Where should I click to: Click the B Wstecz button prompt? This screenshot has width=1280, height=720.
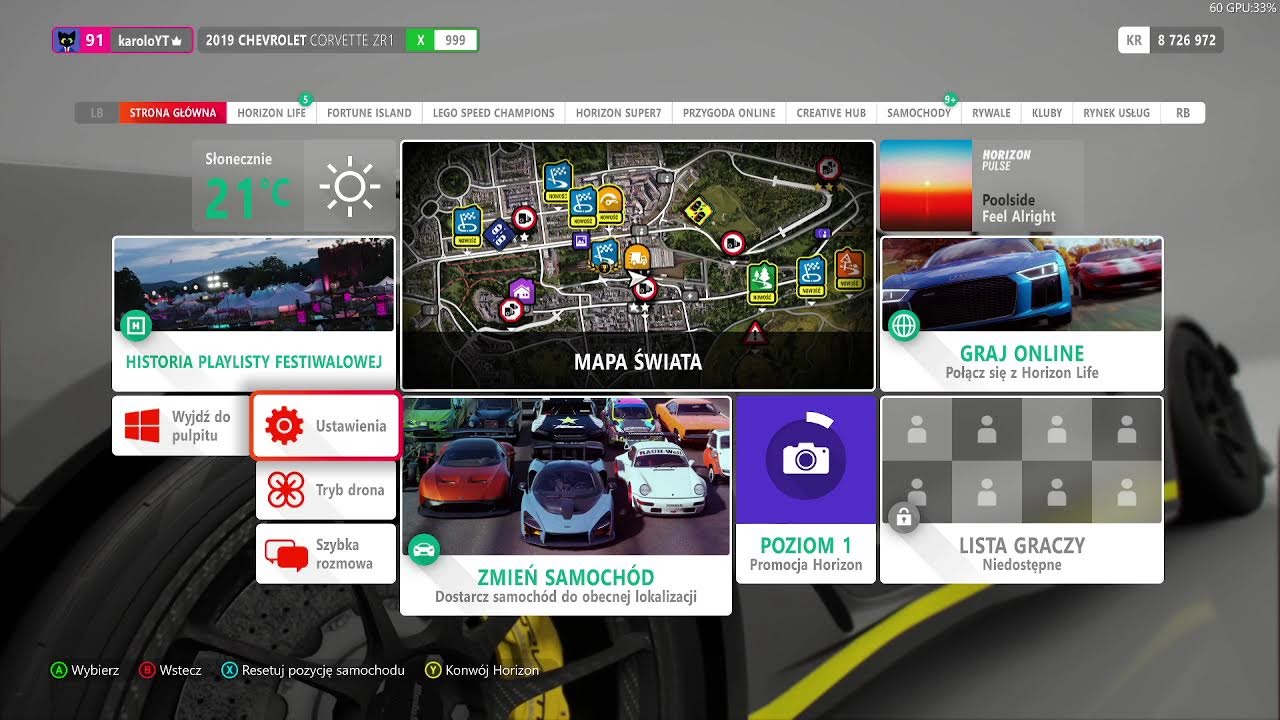(x=171, y=670)
